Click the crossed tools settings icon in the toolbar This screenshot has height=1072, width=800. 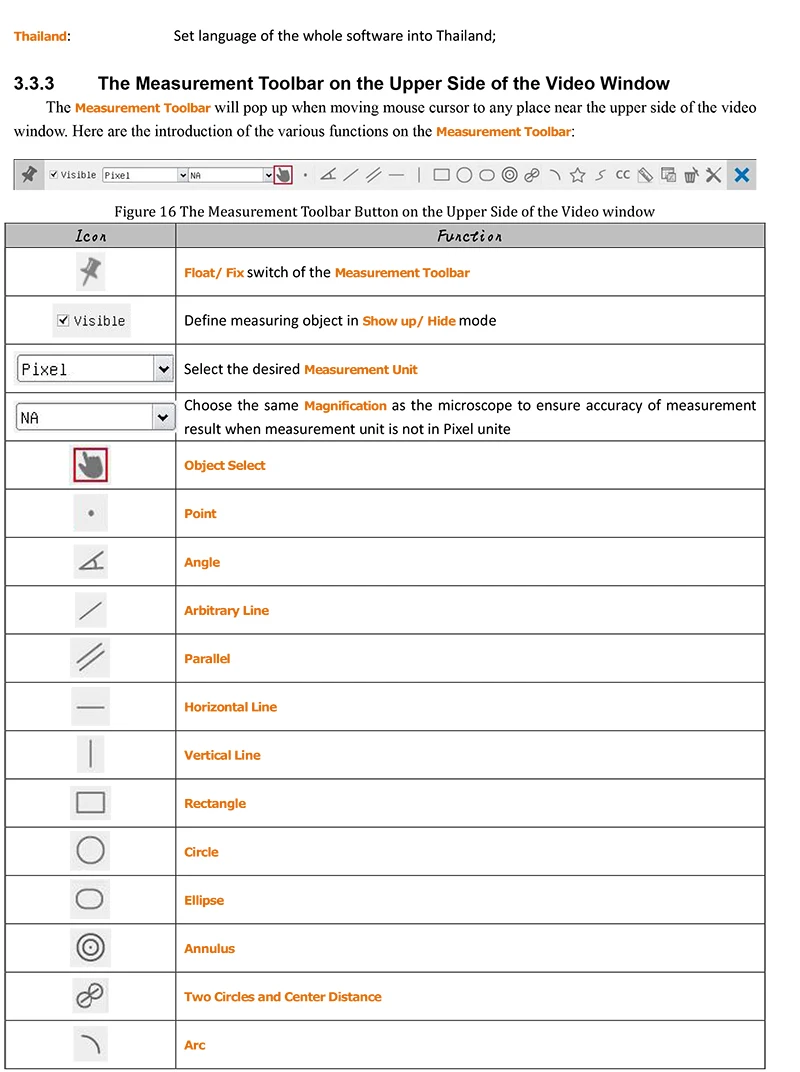pos(714,175)
